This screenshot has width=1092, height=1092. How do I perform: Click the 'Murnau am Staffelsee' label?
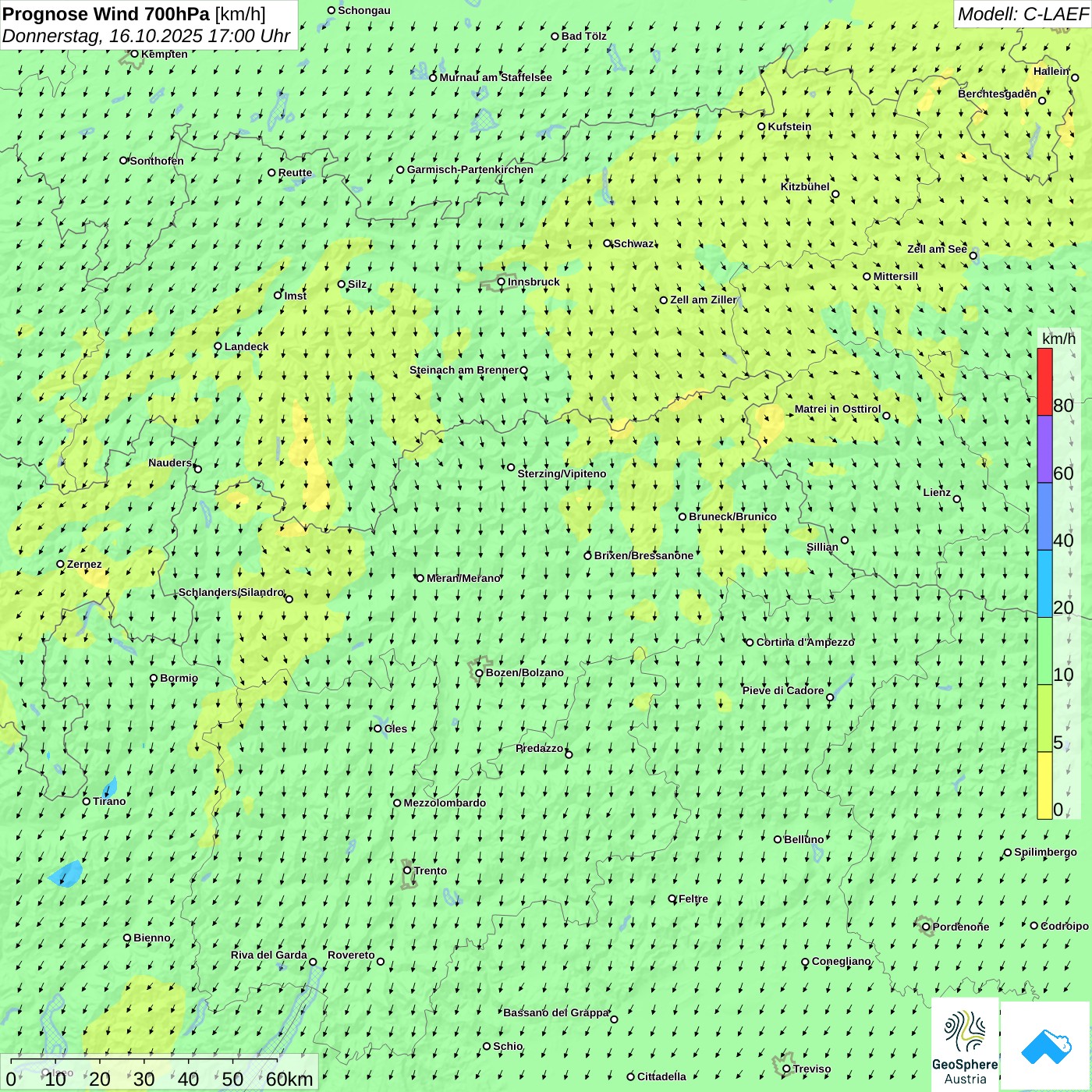pos(495,77)
